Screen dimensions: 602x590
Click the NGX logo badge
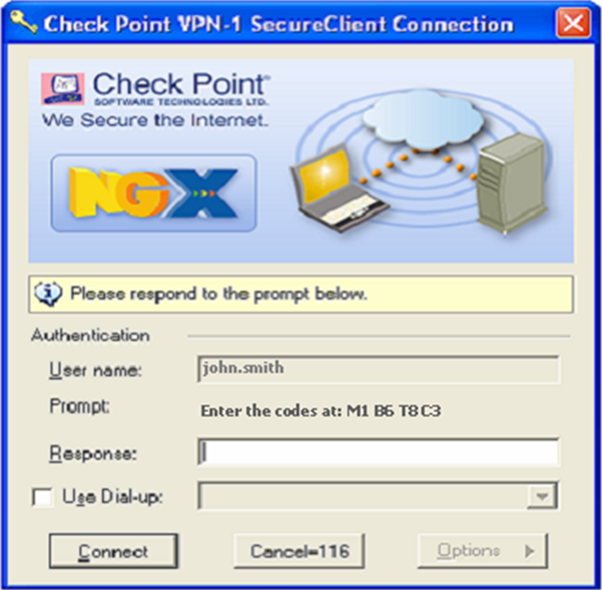(154, 193)
